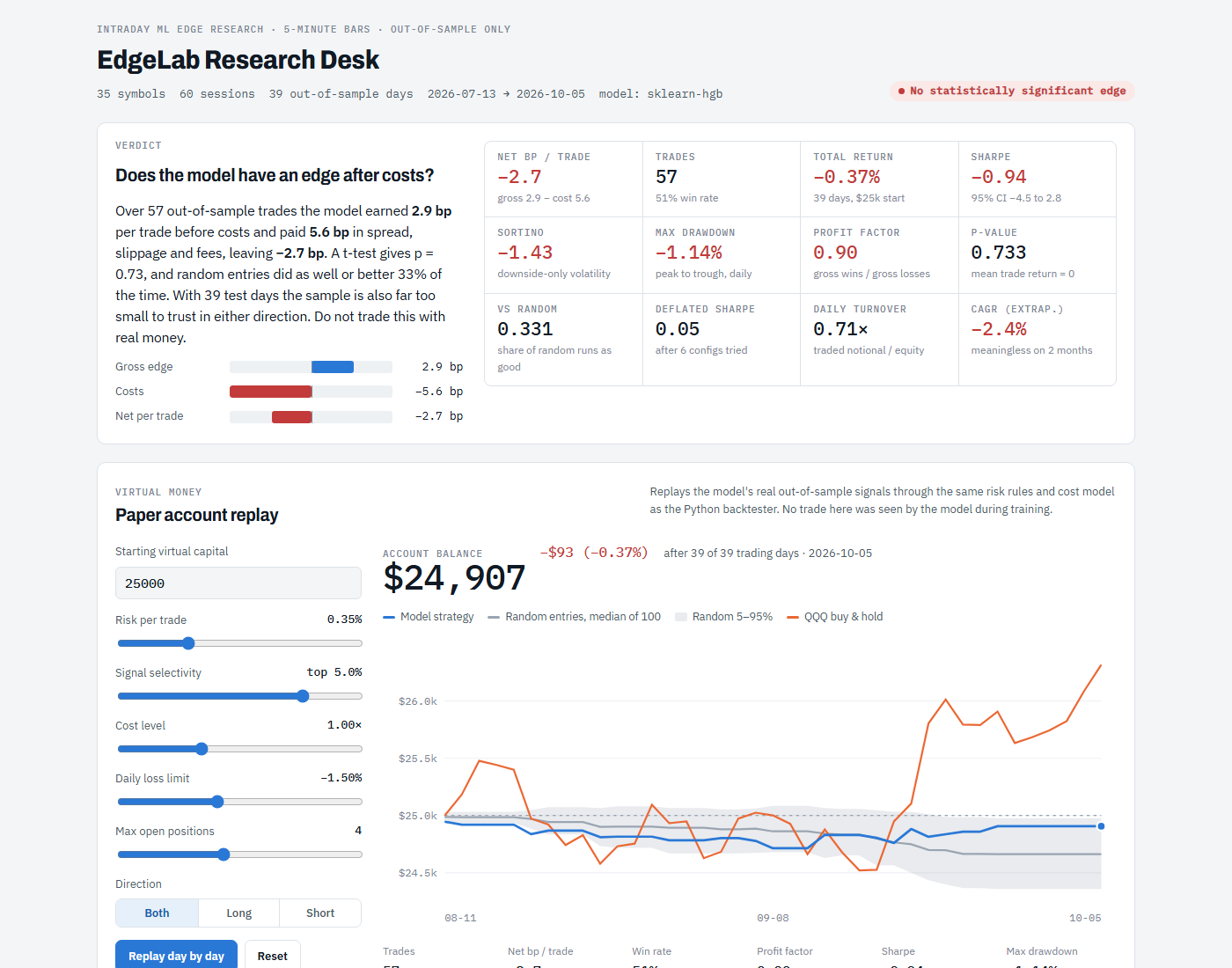
Task: Click the $26.0k label on the chart axis
Action: [418, 701]
